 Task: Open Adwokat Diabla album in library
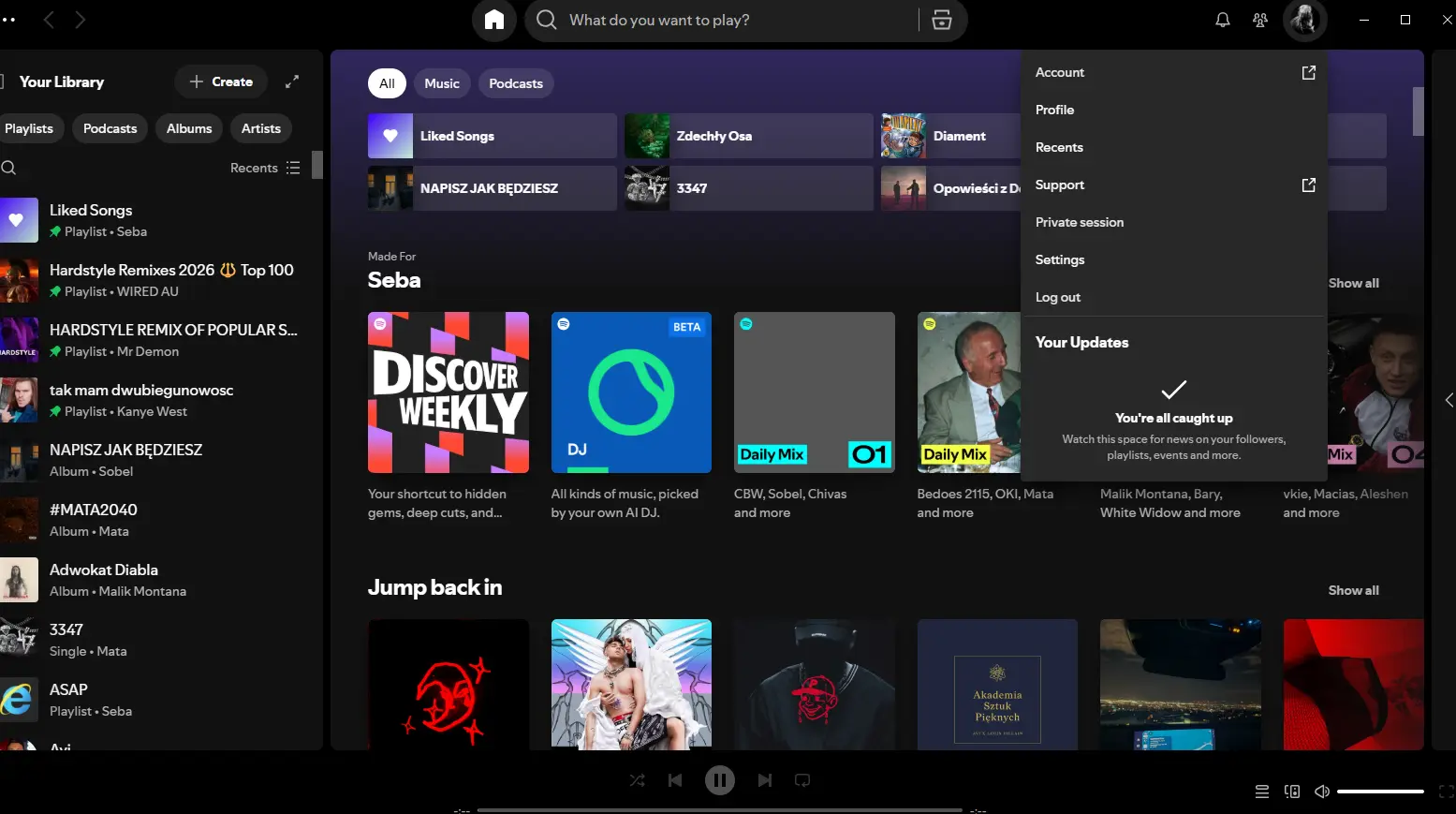[x=155, y=580]
